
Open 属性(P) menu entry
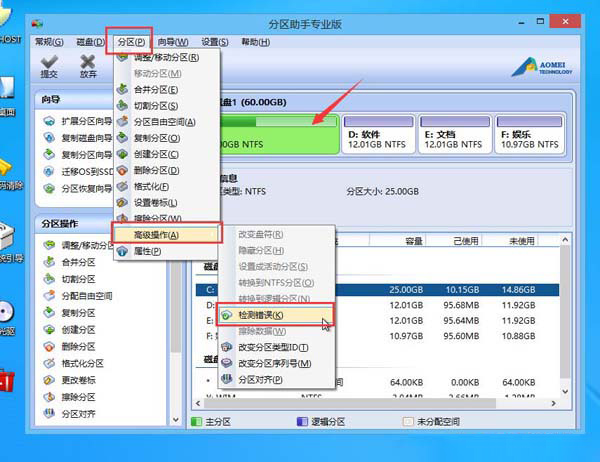click(167, 251)
